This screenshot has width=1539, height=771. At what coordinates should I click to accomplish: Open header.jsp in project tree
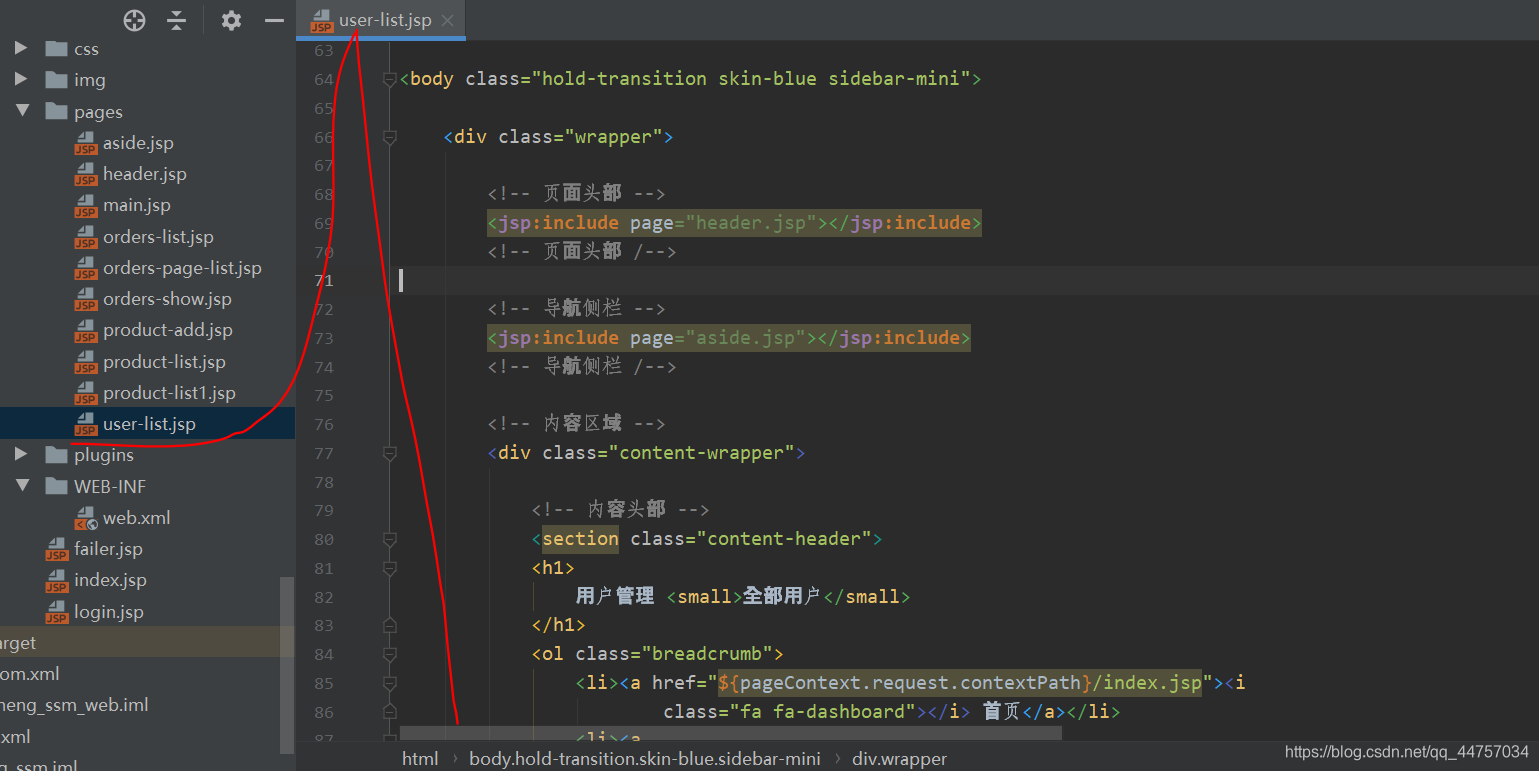coord(144,174)
